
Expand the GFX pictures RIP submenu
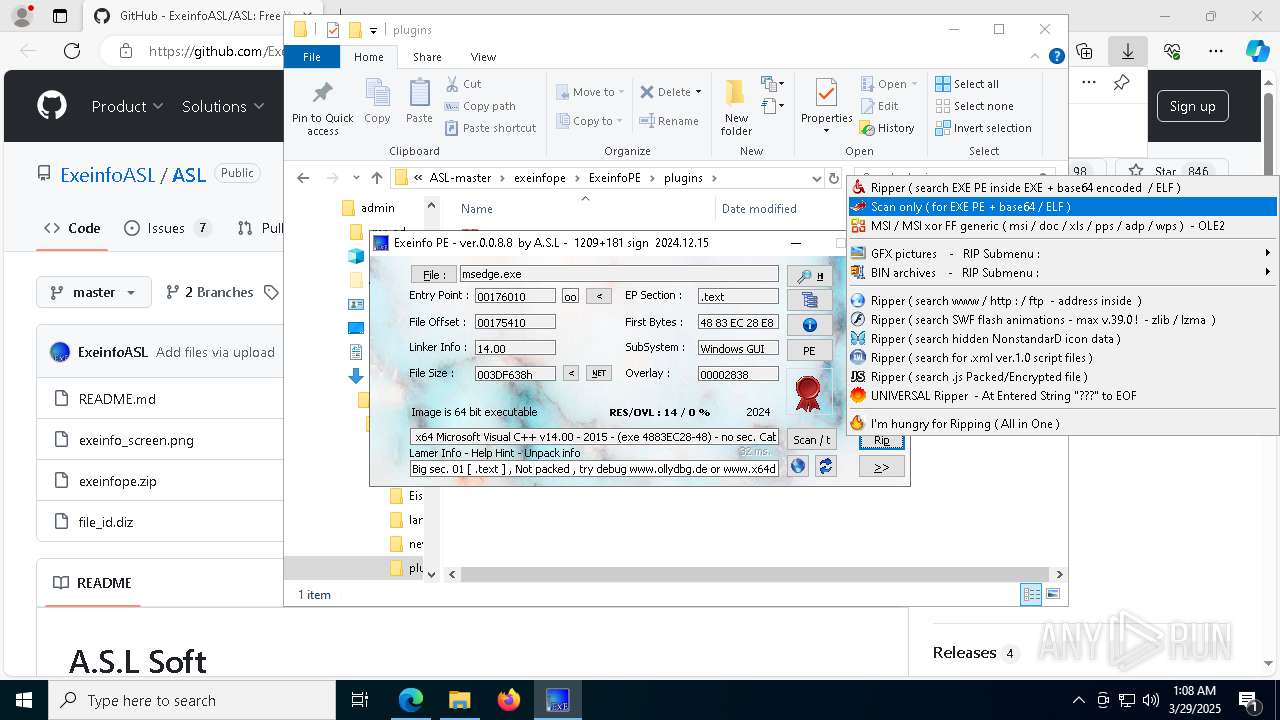point(1063,254)
